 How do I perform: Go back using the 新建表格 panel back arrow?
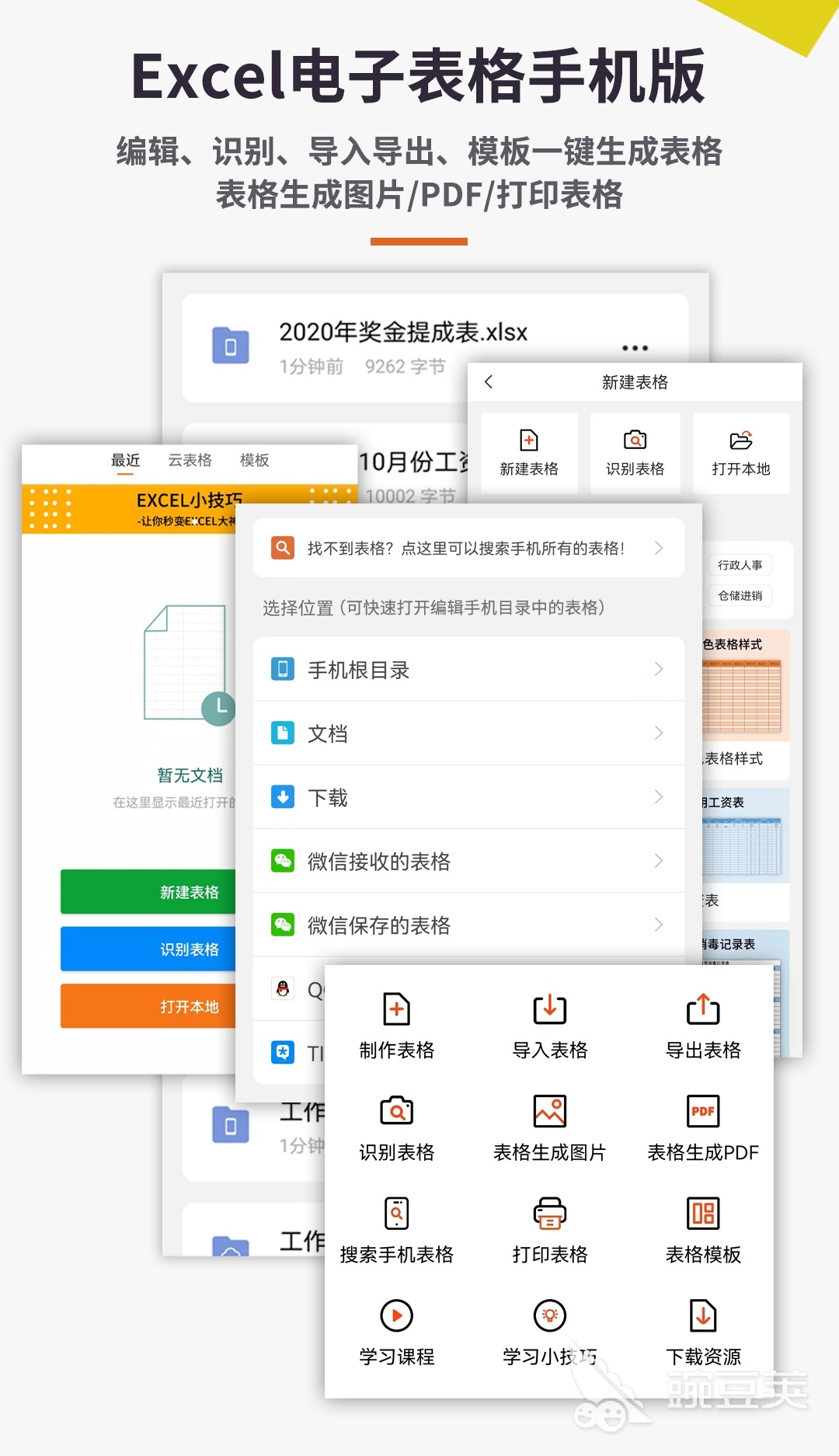pyautogui.click(x=489, y=381)
